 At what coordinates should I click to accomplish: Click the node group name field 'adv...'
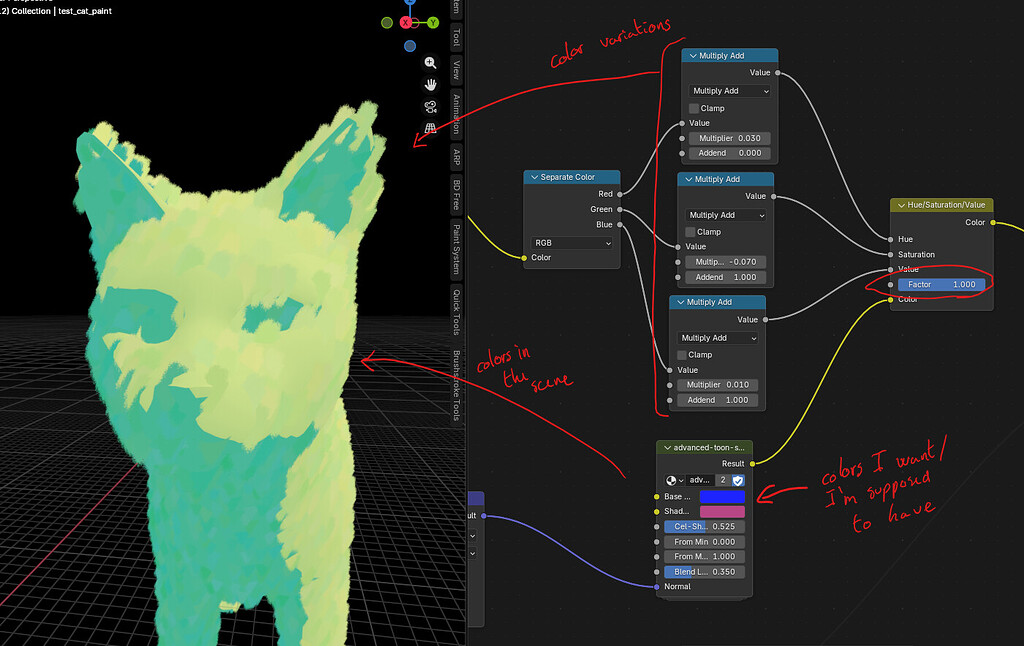[x=699, y=480]
